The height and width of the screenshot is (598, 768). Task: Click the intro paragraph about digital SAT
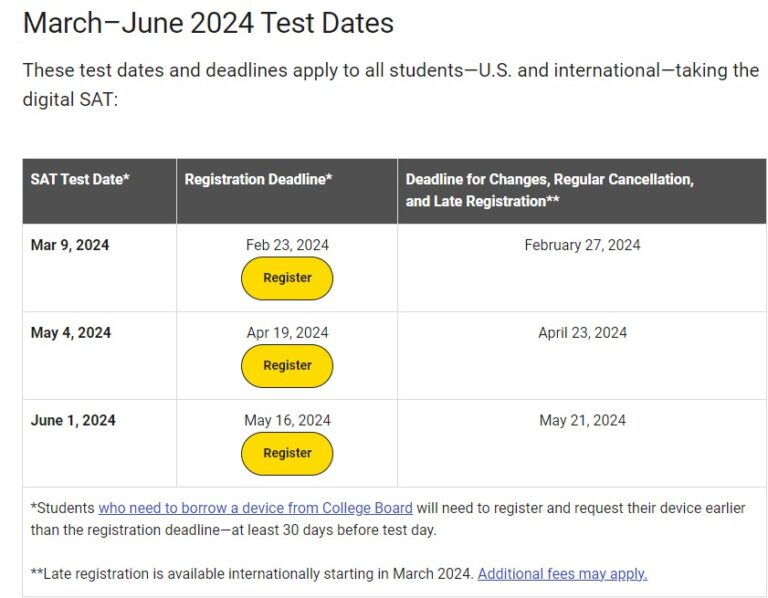(x=391, y=85)
